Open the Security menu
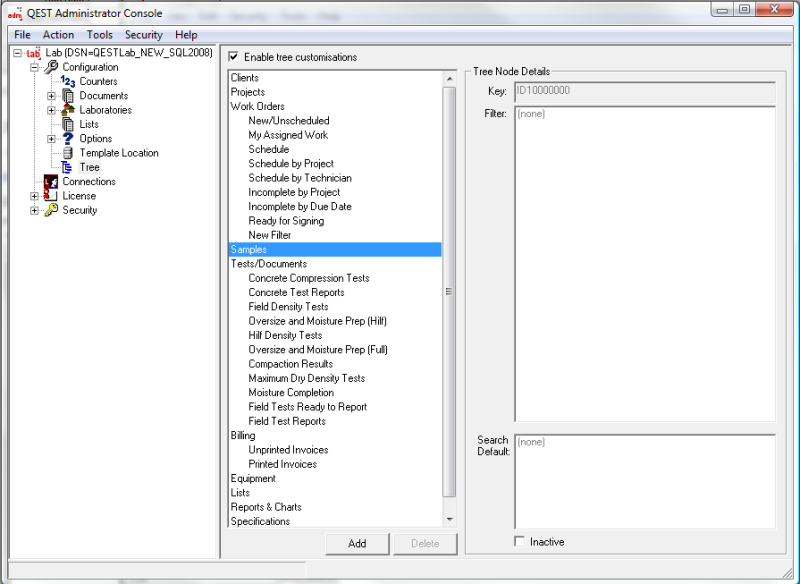Screen dimensions: 800x584 [143, 34]
